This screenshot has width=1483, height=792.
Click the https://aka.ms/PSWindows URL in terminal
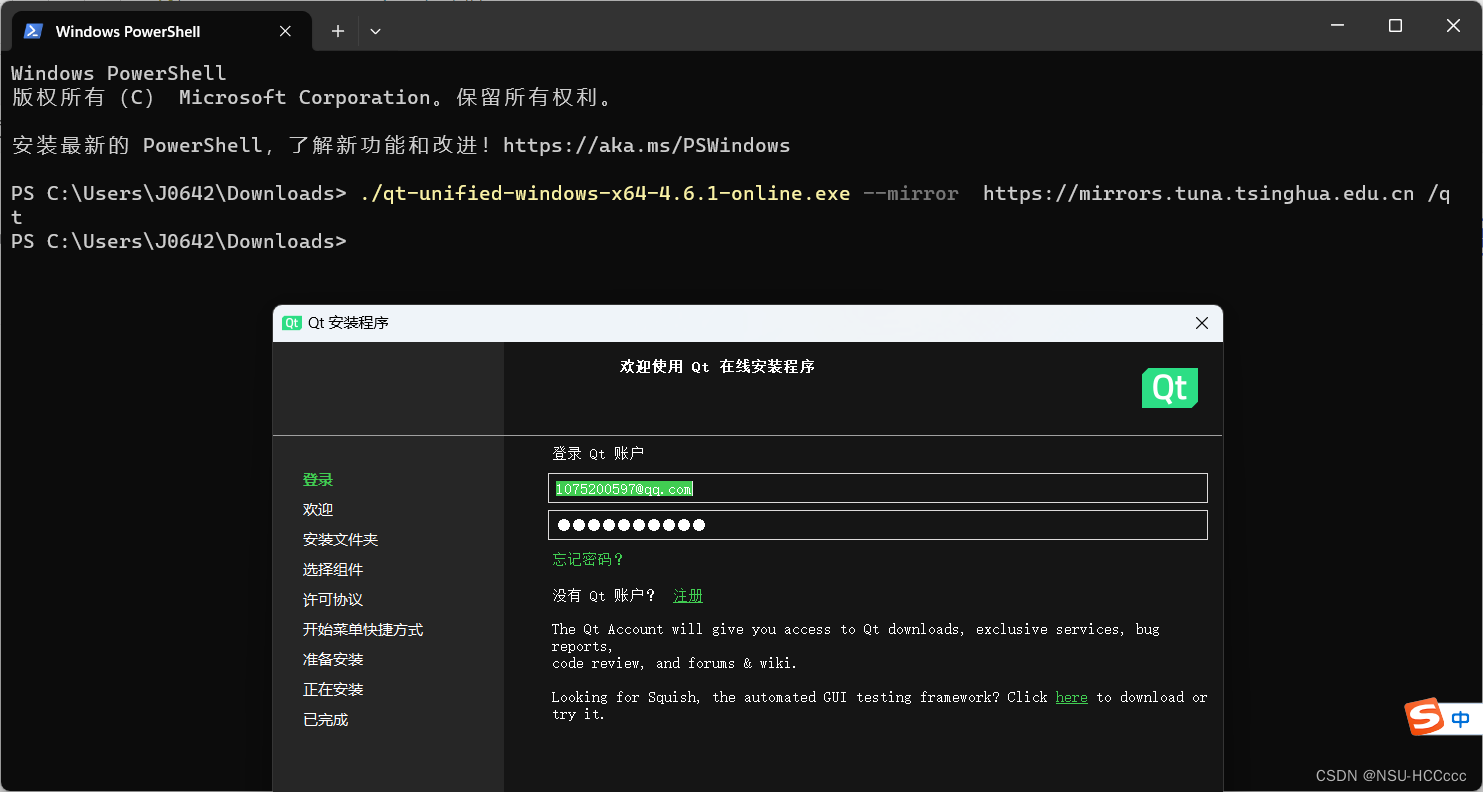click(x=646, y=145)
